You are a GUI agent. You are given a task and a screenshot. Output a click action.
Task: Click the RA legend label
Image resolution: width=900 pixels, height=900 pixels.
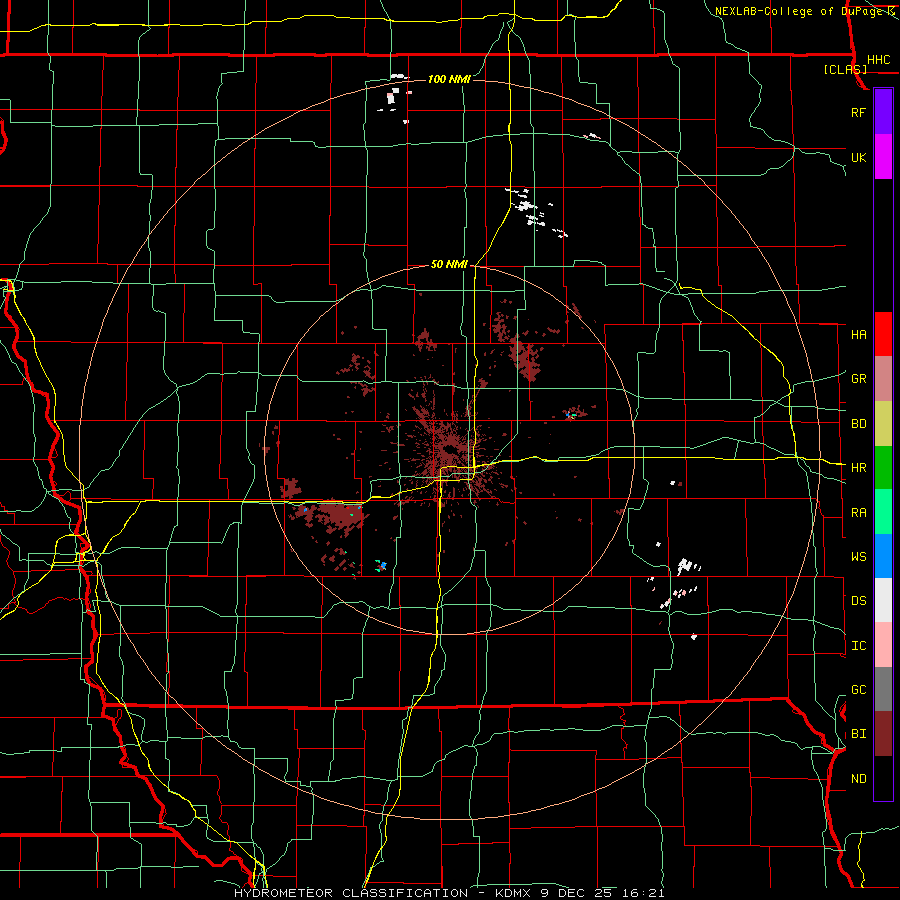coord(859,513)
